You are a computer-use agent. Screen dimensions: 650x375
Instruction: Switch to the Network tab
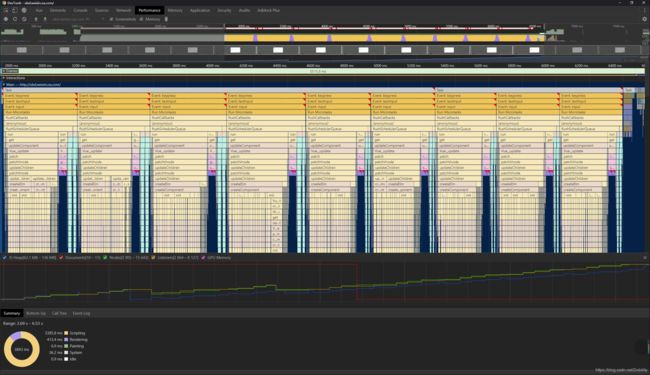point(123,10)
